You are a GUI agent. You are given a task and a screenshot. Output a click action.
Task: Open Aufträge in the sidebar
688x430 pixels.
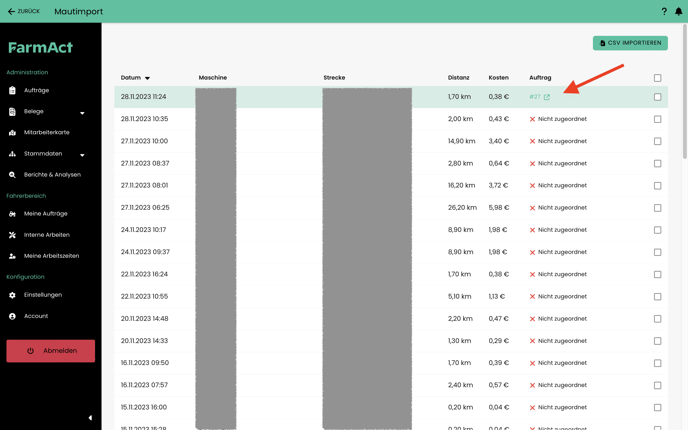coord(36,90)
